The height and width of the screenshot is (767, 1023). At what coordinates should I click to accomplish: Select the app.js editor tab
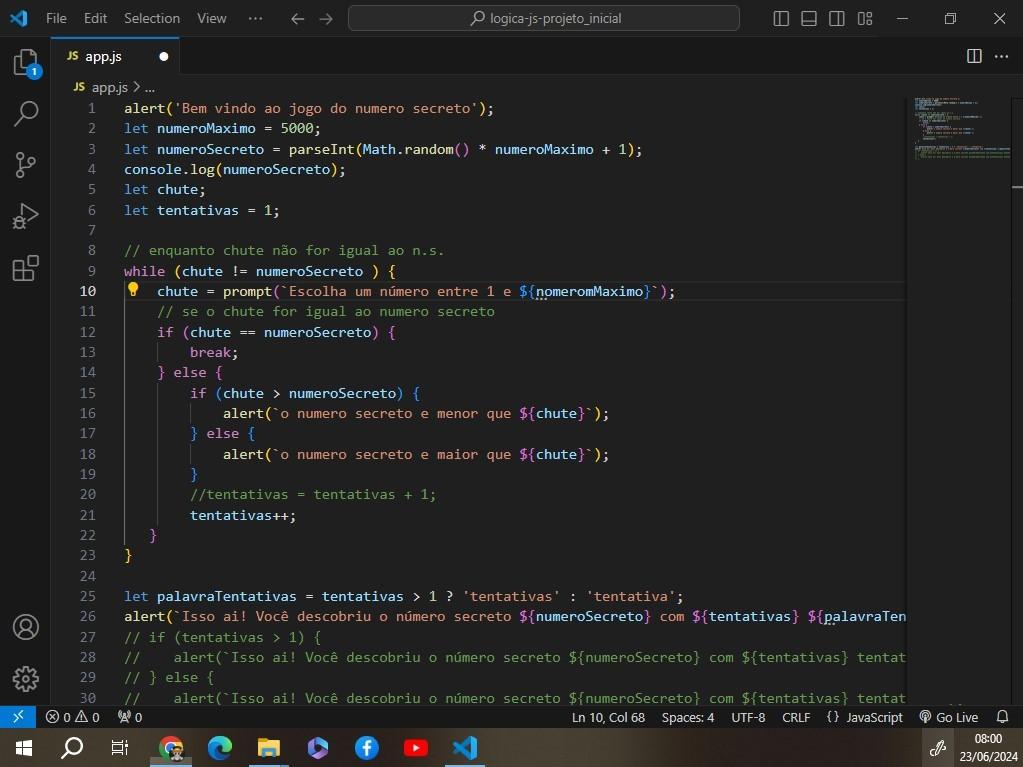(x=103, y=57)
